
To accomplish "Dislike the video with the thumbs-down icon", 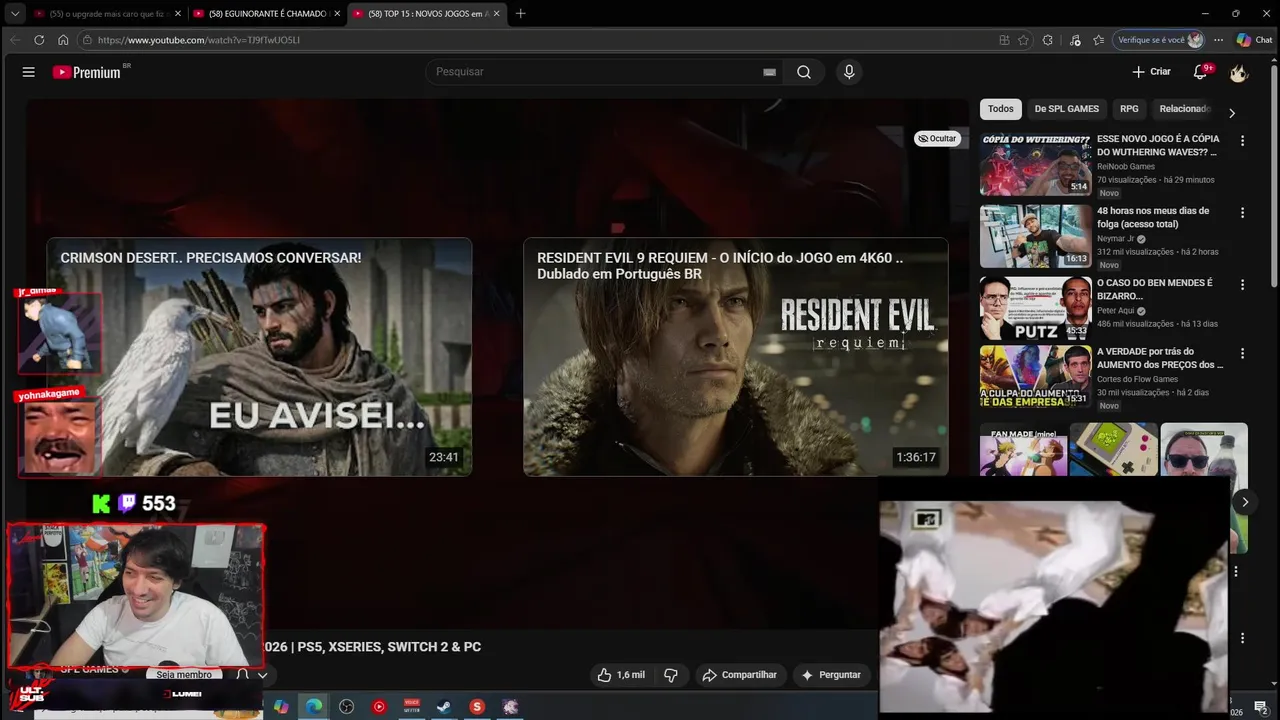I will pos(671,675).
